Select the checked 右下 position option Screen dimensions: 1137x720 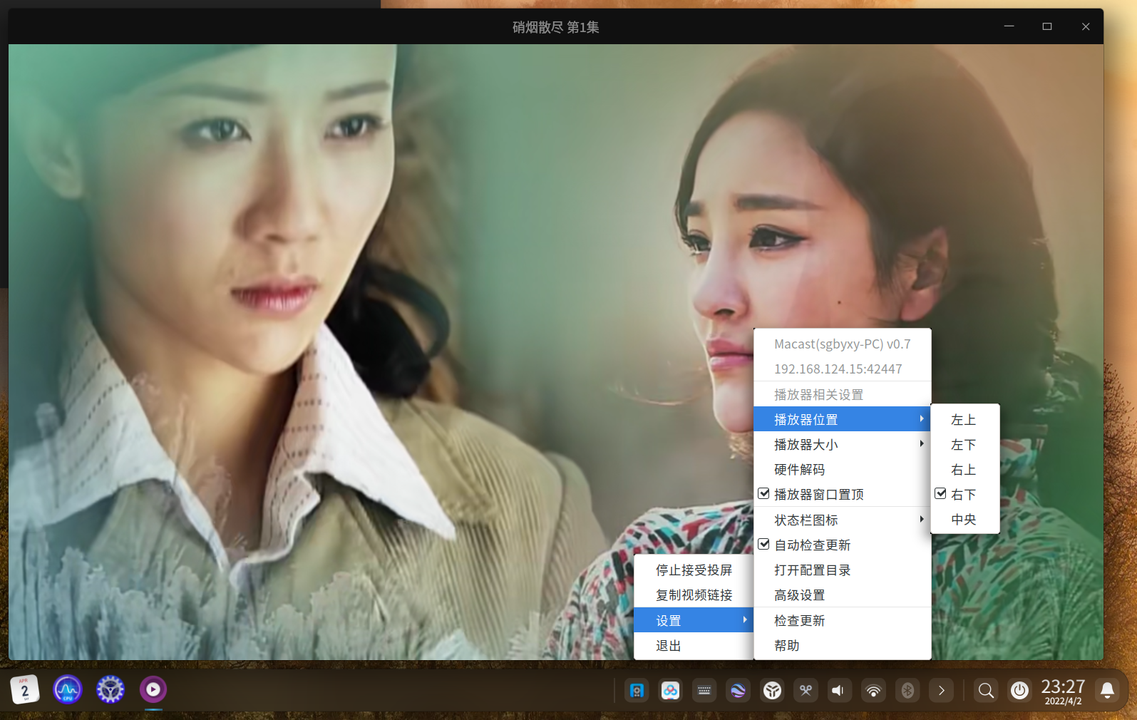(x=965, y=495)
